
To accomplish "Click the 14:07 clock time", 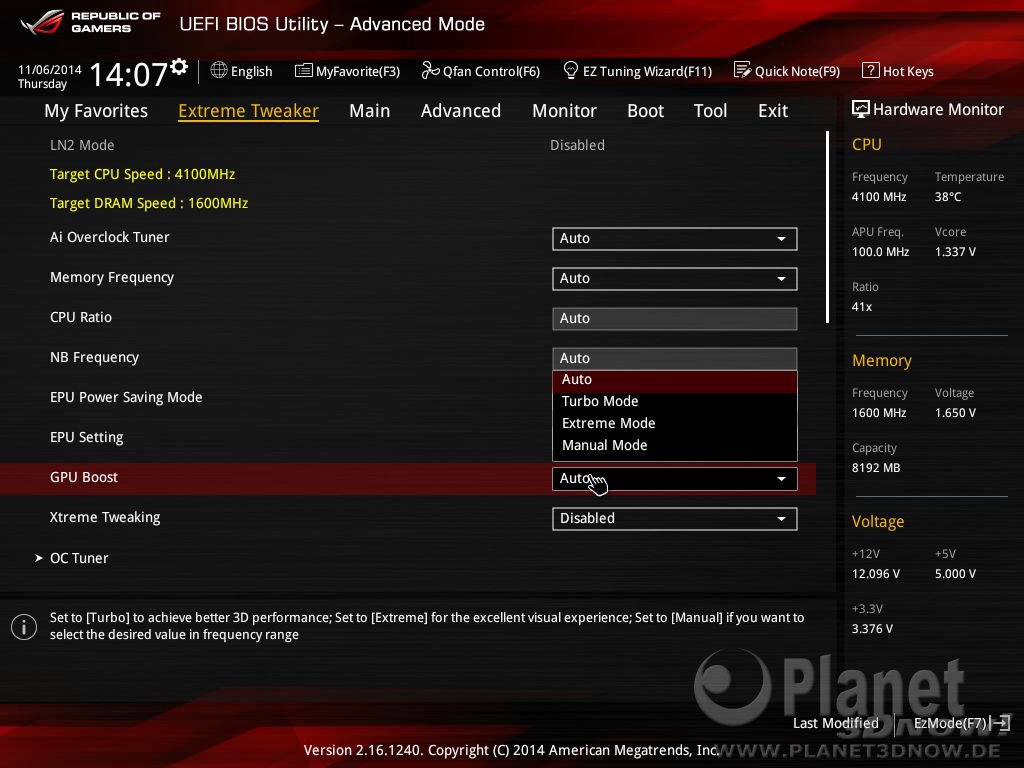I will click(x=128, y=74).
